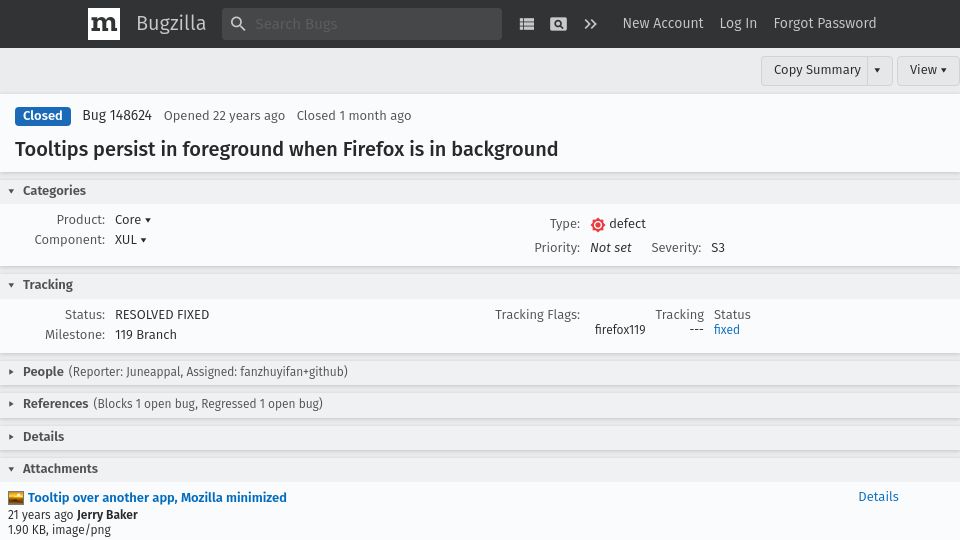Click the Mozilla 'm' logo

tap(103, 24)
